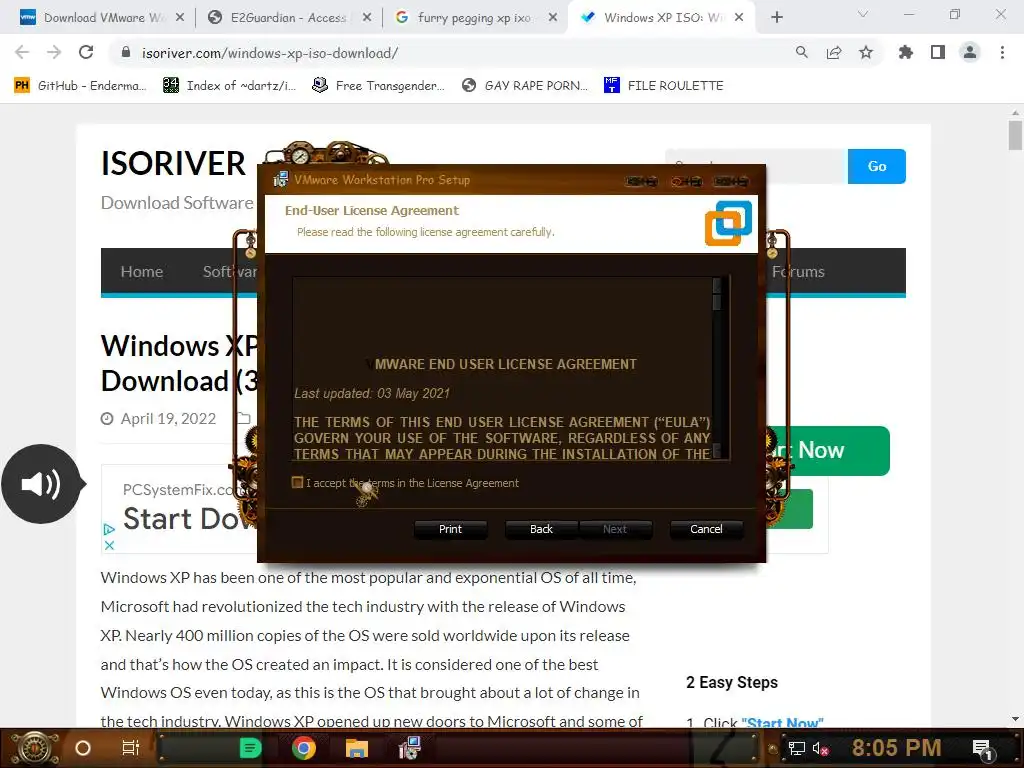Image resolution: width=1024 pixels, height=768 pixels.
Task: Click the ISORIVER search input field
Action: (x=756, y=167)
